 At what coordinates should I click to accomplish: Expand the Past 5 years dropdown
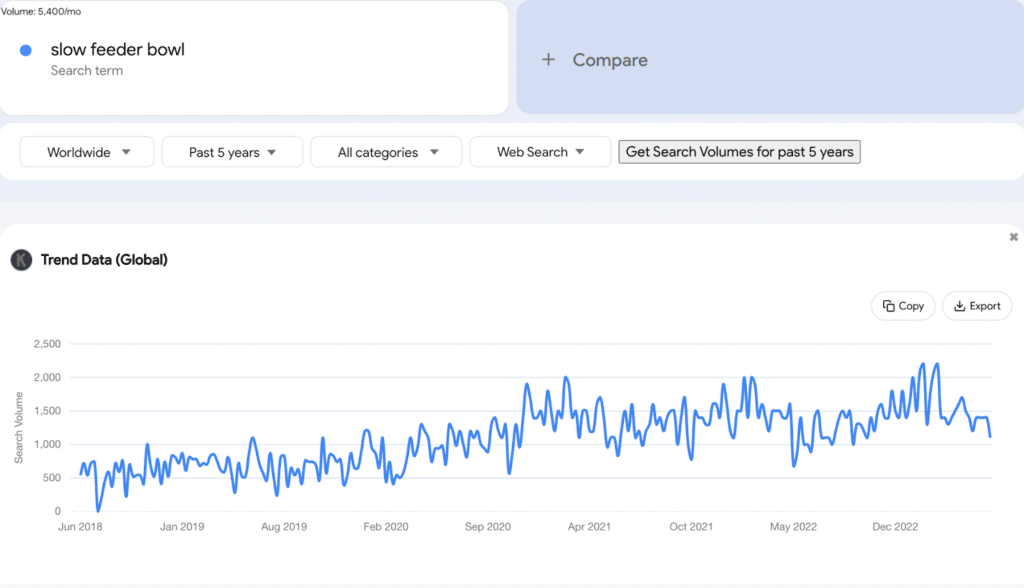(x=232, y=152)
